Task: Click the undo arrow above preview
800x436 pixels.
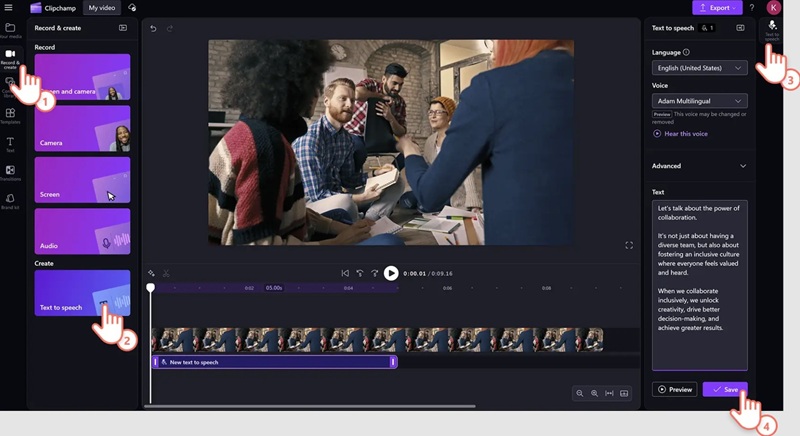Action: click(x=153, y=28)
